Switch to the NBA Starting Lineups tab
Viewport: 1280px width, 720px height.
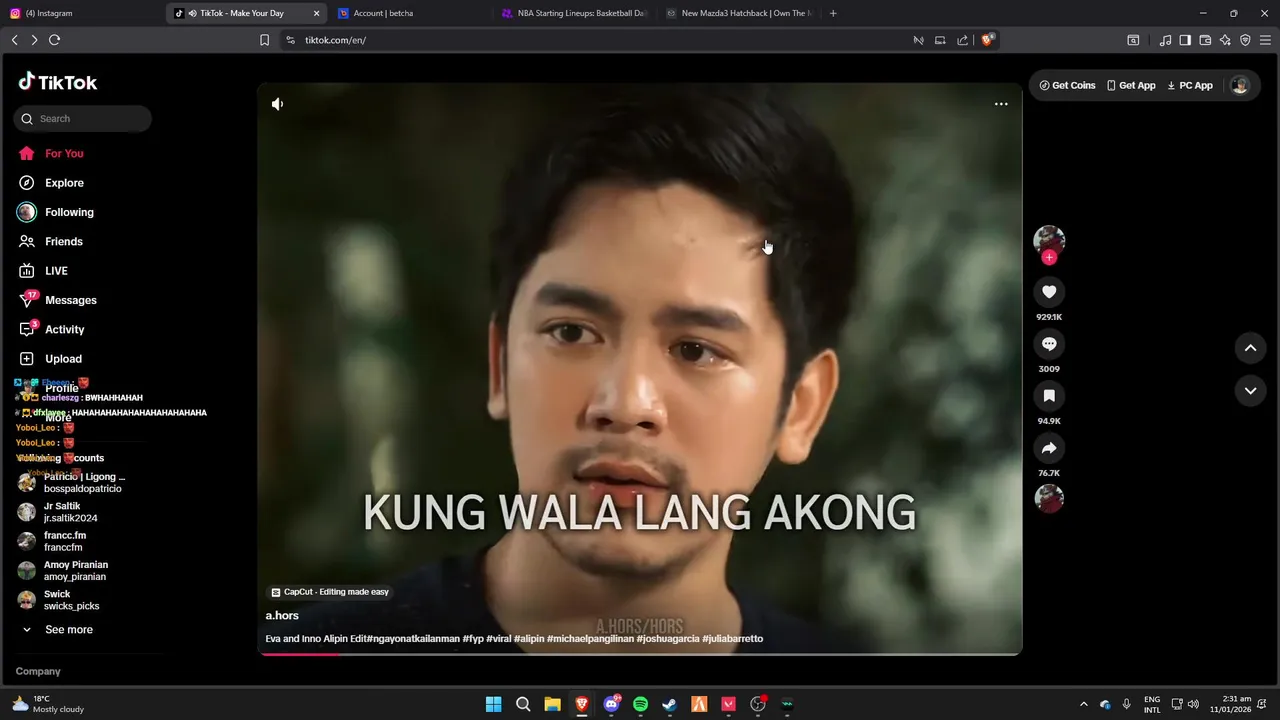pyautogui.click(x=575, y=13)
